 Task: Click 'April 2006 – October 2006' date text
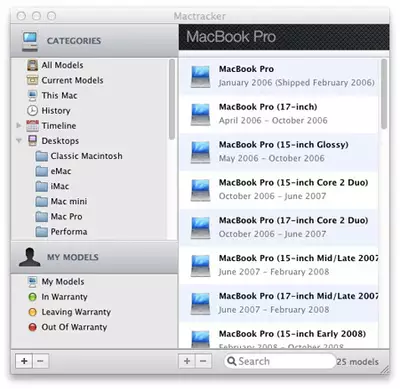273,120
